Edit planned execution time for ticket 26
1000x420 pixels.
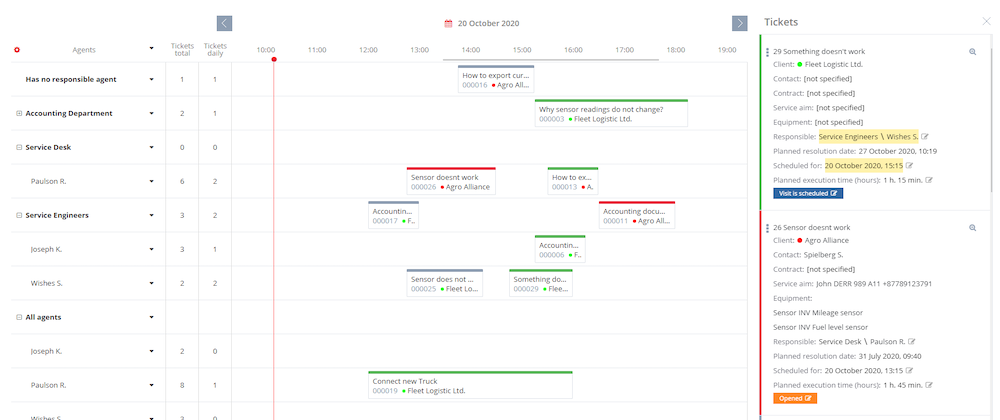click(930, 384)
